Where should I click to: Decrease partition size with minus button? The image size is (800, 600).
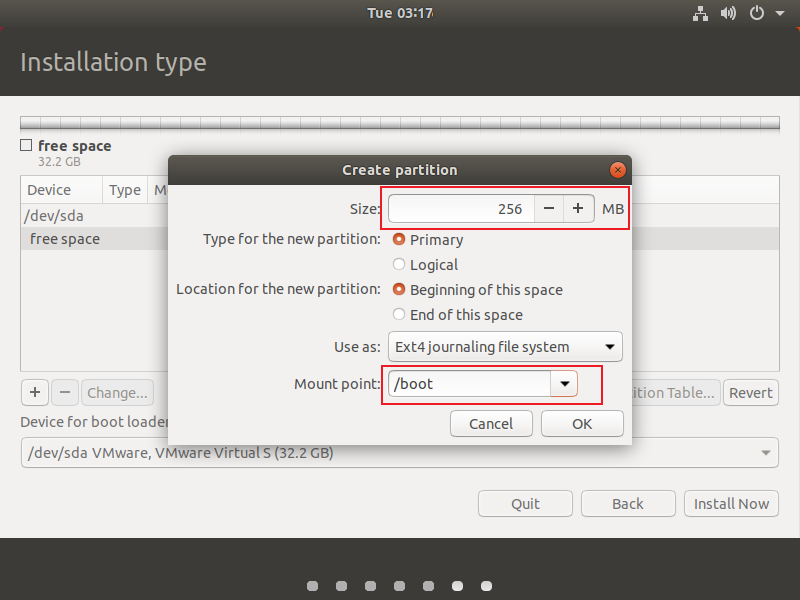[549, 209]
